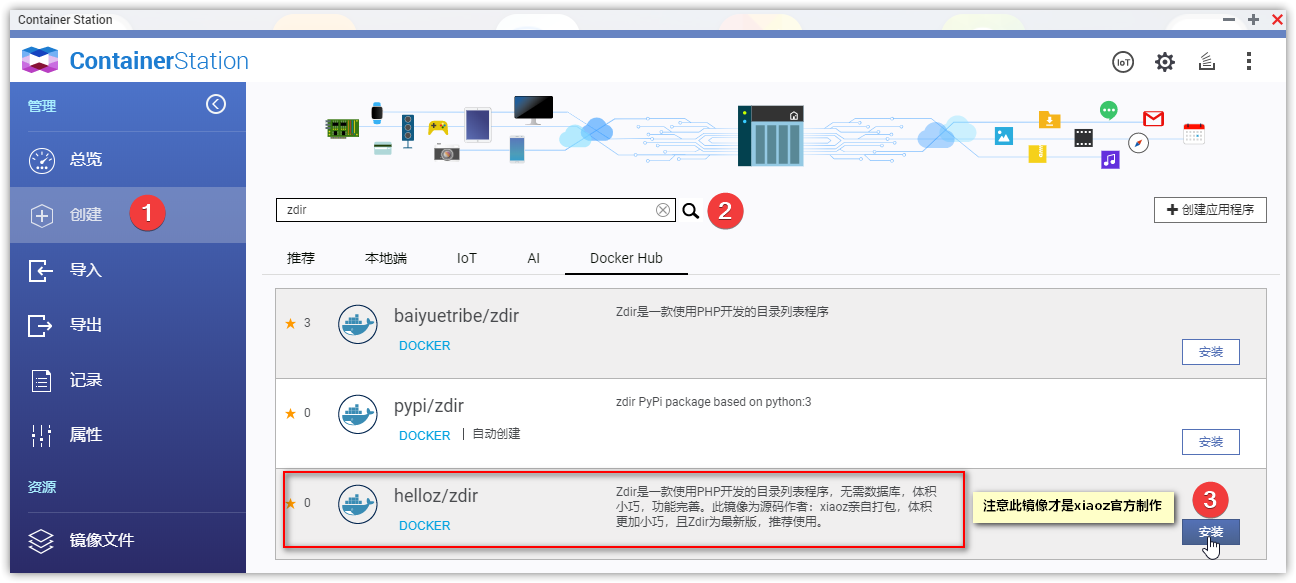Click the magnifier search icon
The image size is (1296, 583).
tap(691, 211)
